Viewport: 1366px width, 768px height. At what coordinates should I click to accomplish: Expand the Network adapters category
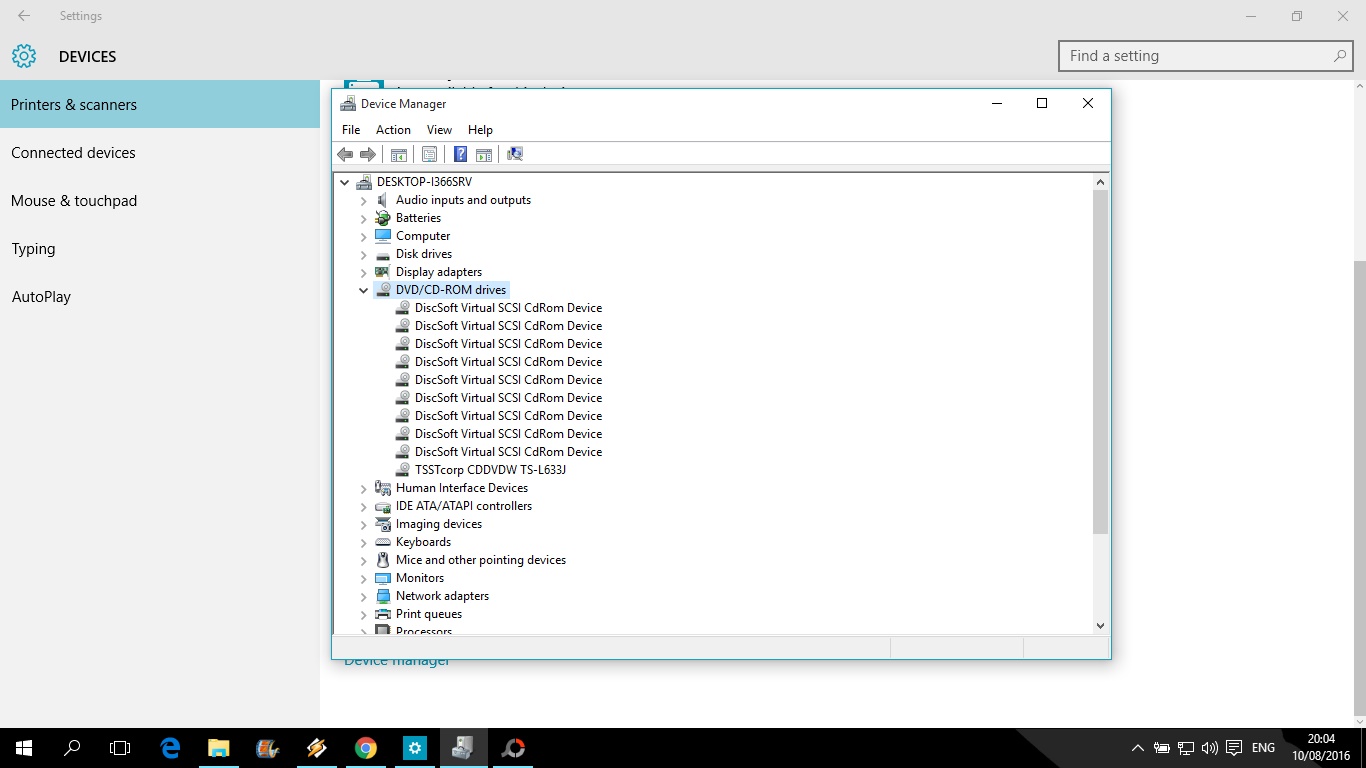click(363, 595)
